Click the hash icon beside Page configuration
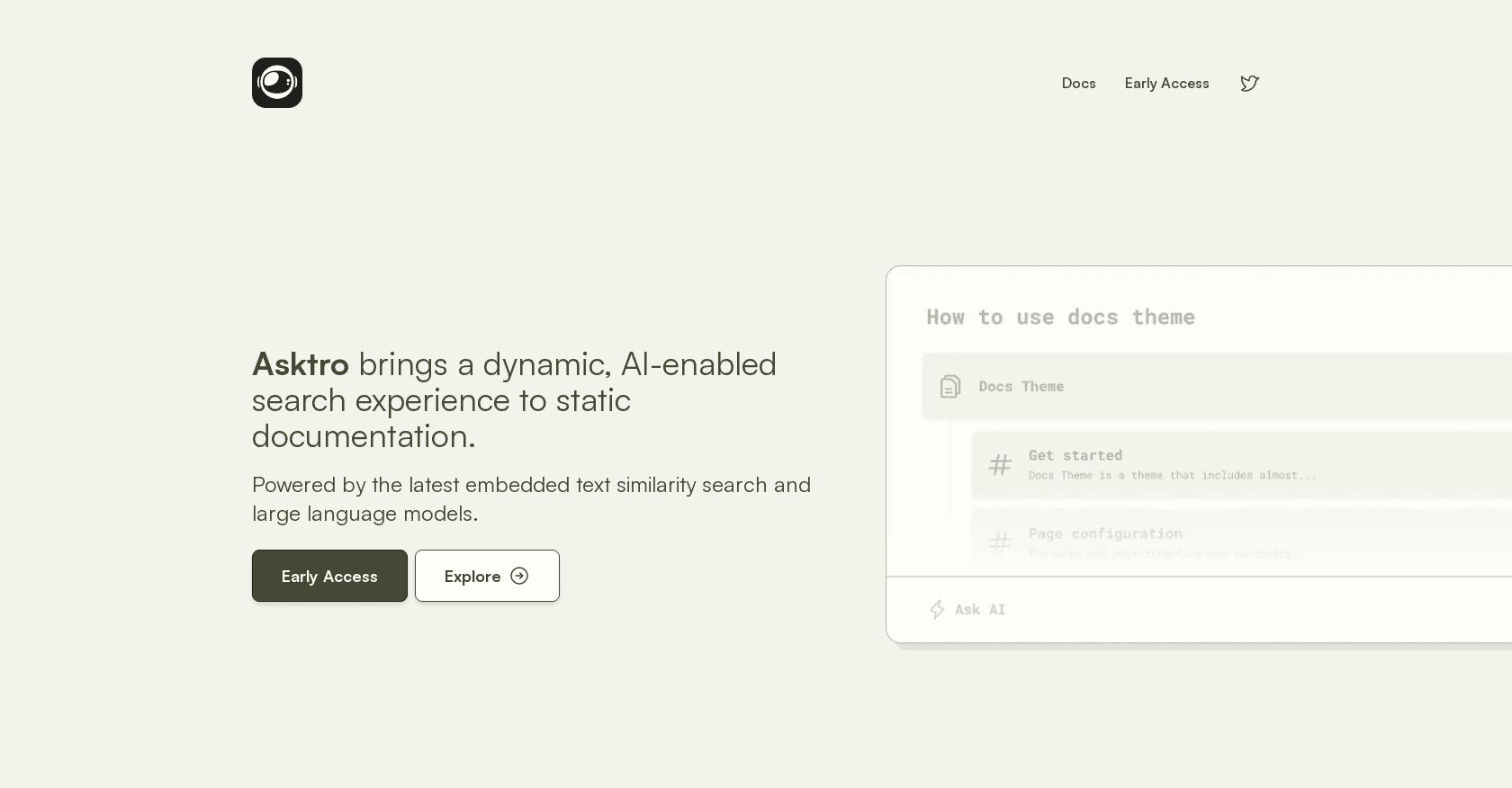The height and width of the screenshot is (788, 1512). [x=1000, y=542]
